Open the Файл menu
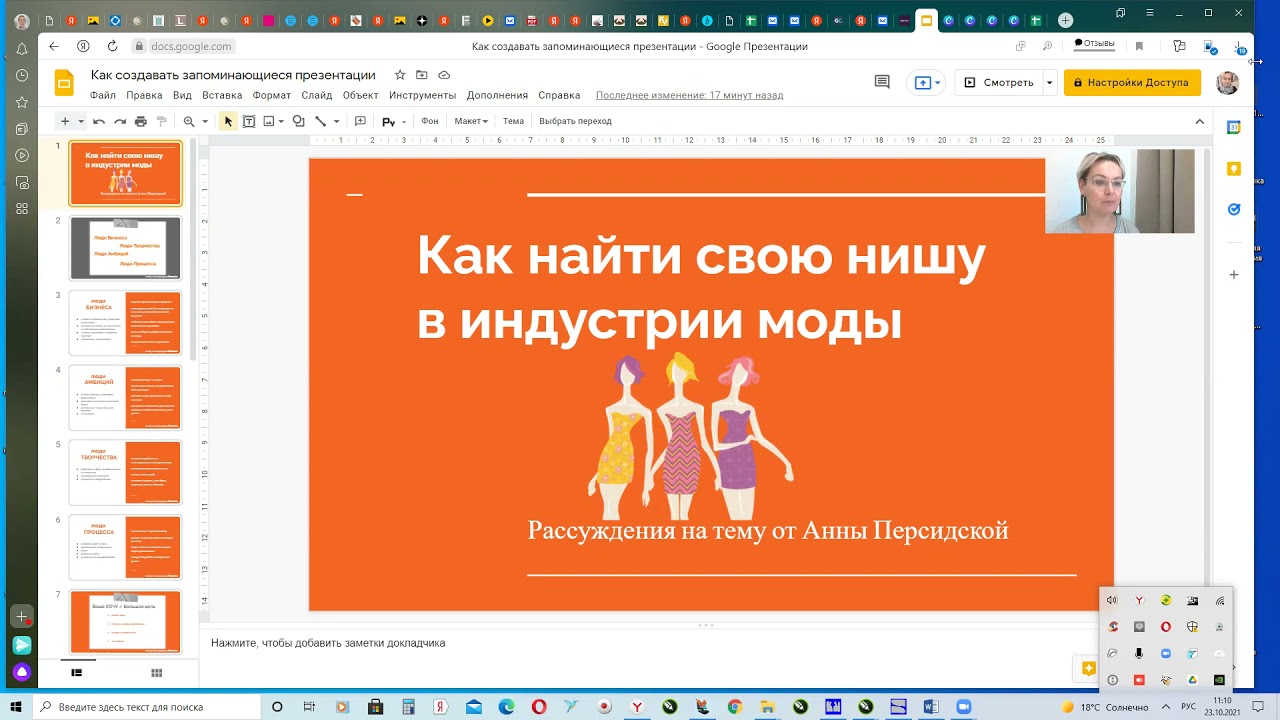 (103, 95)
